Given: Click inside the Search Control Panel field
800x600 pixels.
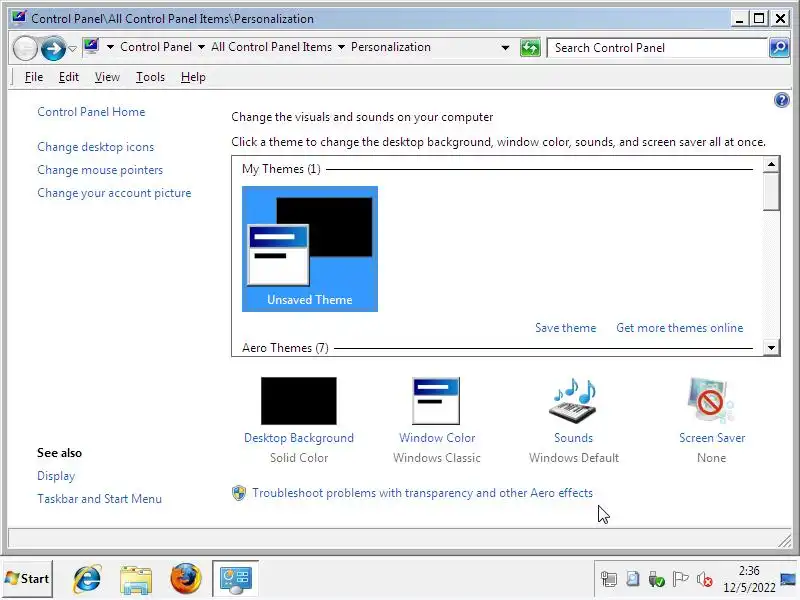Looking at the screenshot, I should tap(657, 48).
